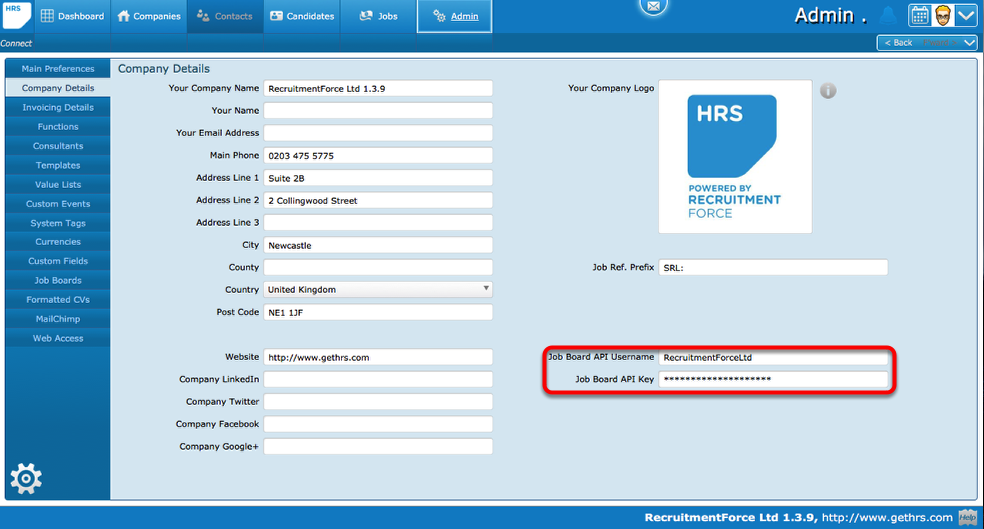Click footer link http://www.gethrs.com
This screenshot has width=984, height=529.
click(887, 518)
